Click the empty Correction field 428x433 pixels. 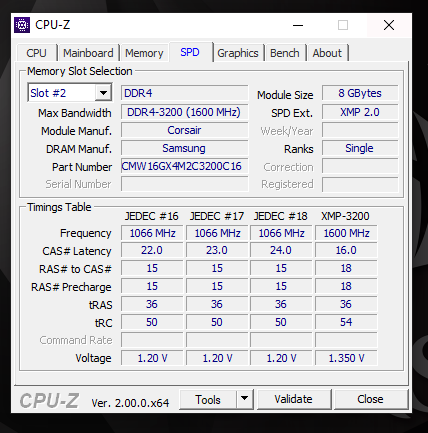tap(360, 166)
